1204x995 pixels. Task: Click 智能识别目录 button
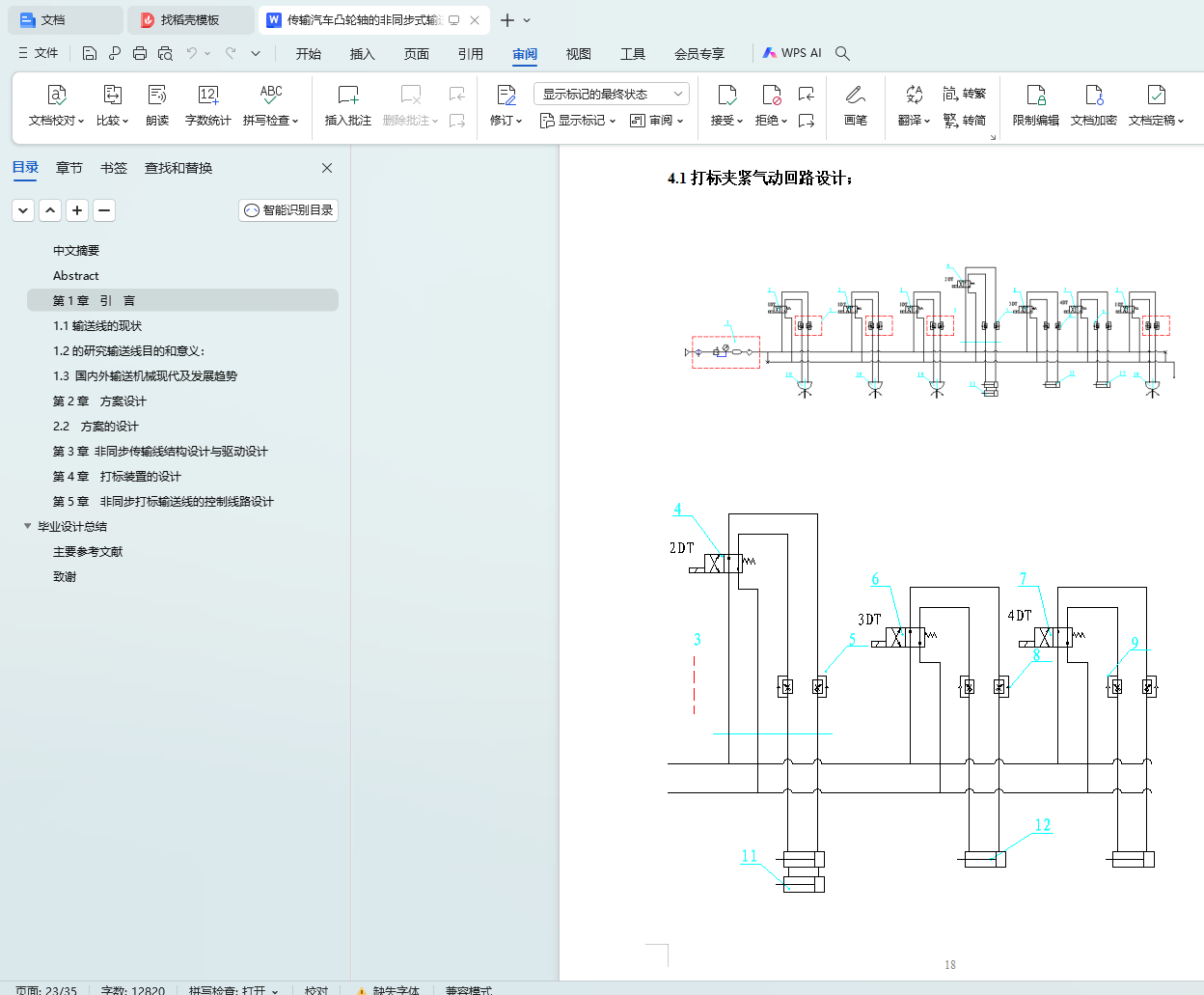coord(288,209)
